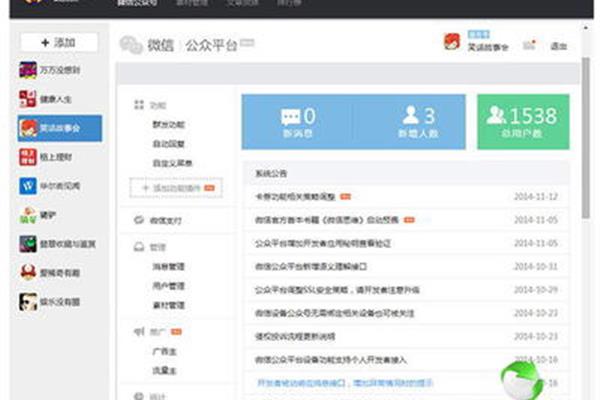The height and width of the screenshot is (400, 600).
Task: Open 流量主 menu item
Action: (165, 371)
